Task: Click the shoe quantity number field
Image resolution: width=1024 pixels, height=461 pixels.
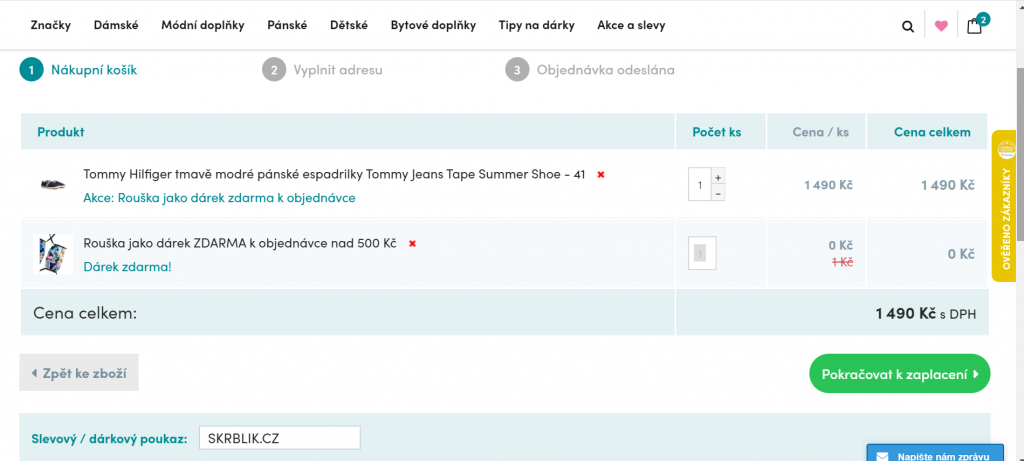Action: tap(699, 185)
